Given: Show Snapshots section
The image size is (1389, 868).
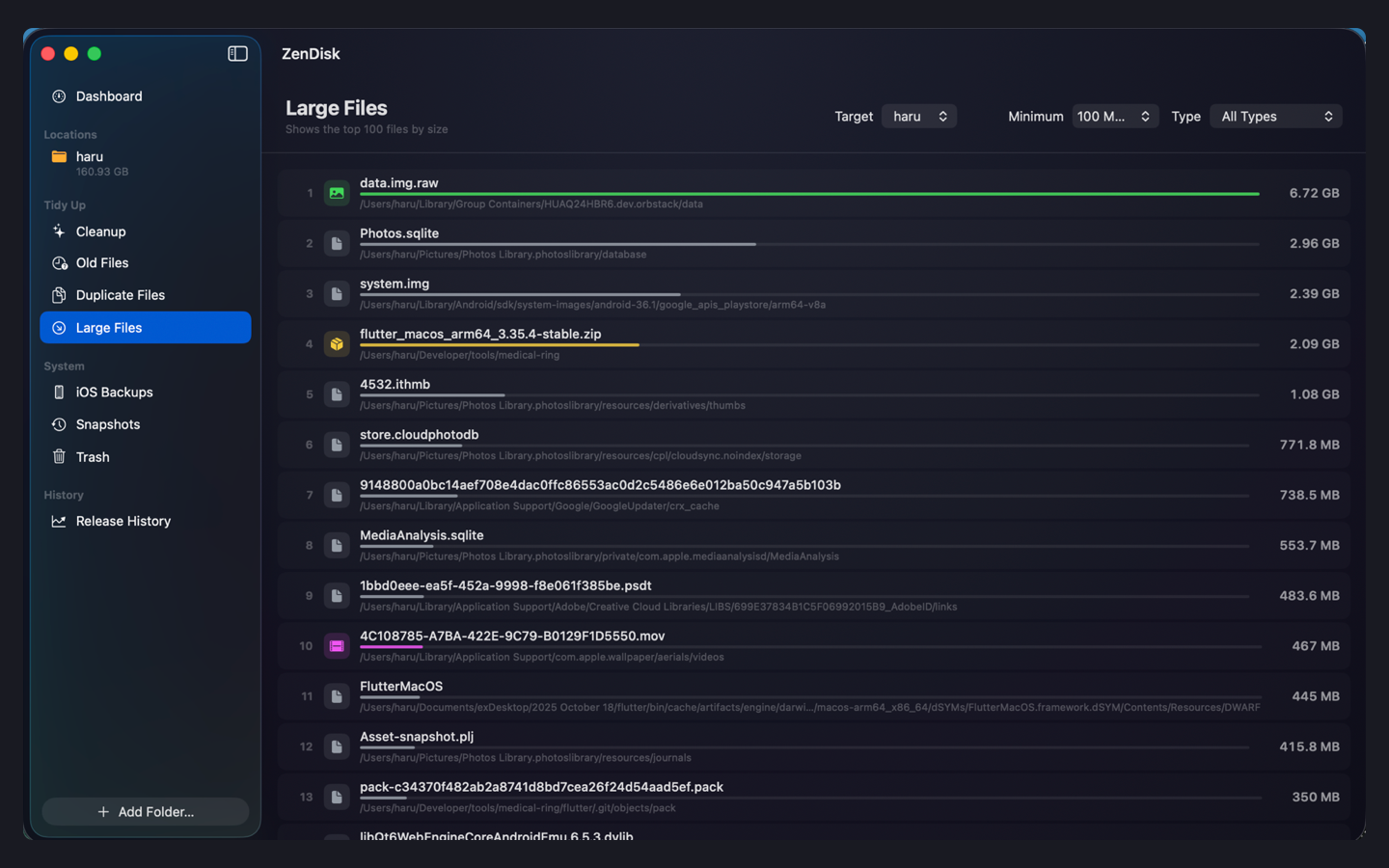Looking at the screenshot, I should 146,424.
